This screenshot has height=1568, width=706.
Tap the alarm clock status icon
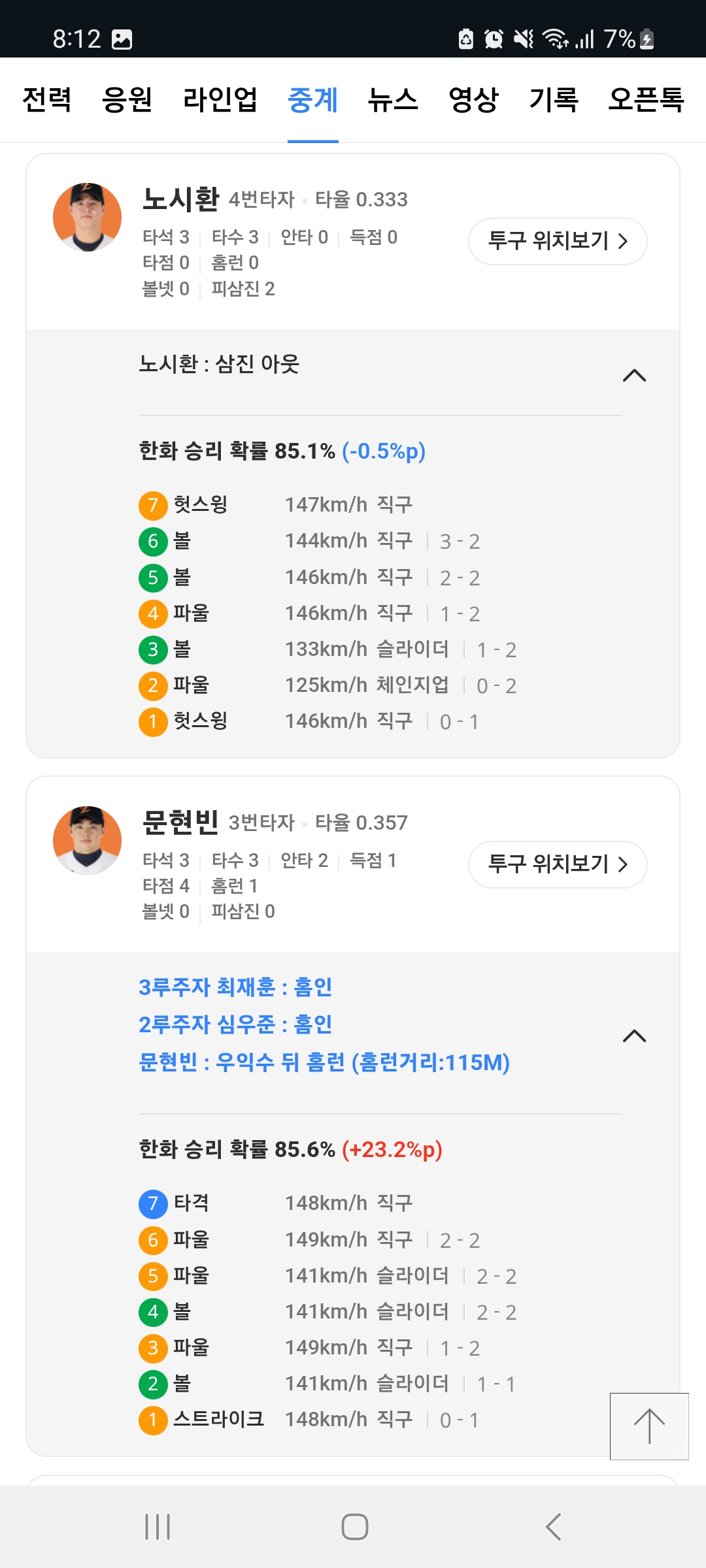[x=494, y=39]
